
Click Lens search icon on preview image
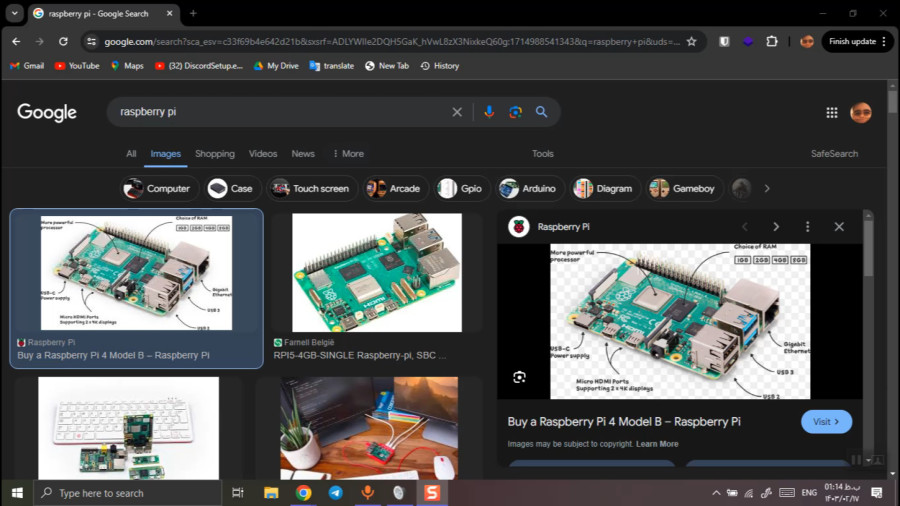(x=519, y=377)
